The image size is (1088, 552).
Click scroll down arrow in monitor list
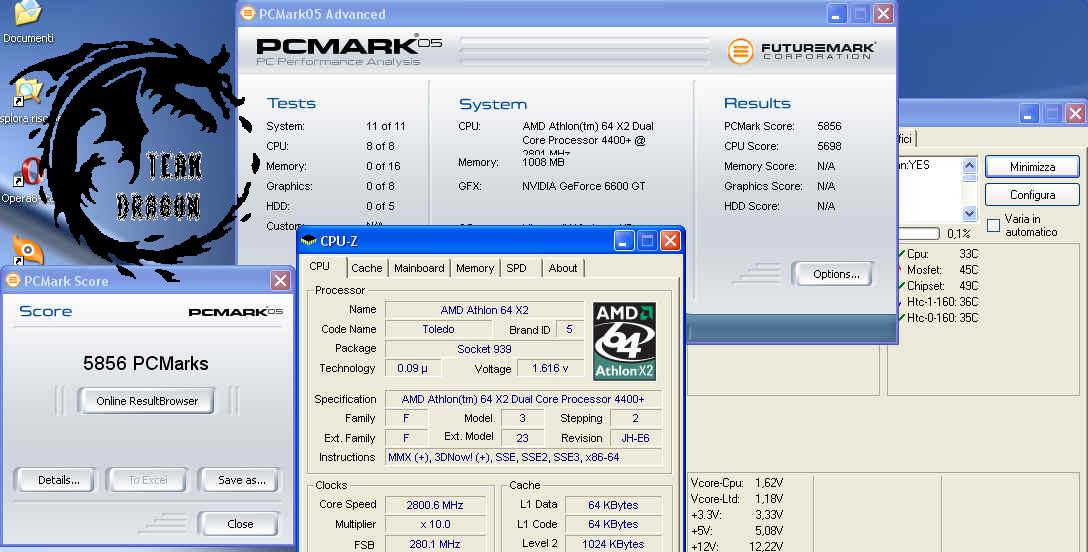(969, 214)
